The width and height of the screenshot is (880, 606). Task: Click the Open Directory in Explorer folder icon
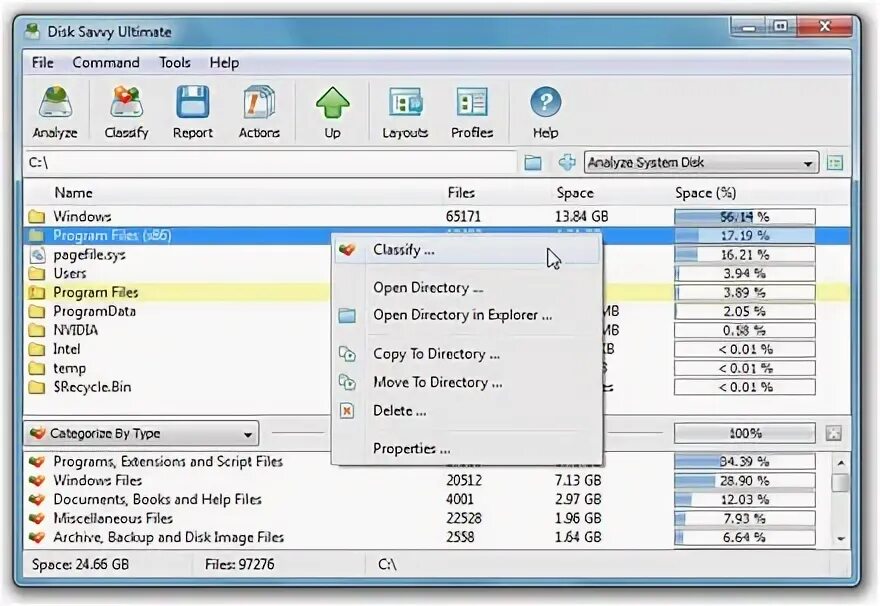click(347, 315)
